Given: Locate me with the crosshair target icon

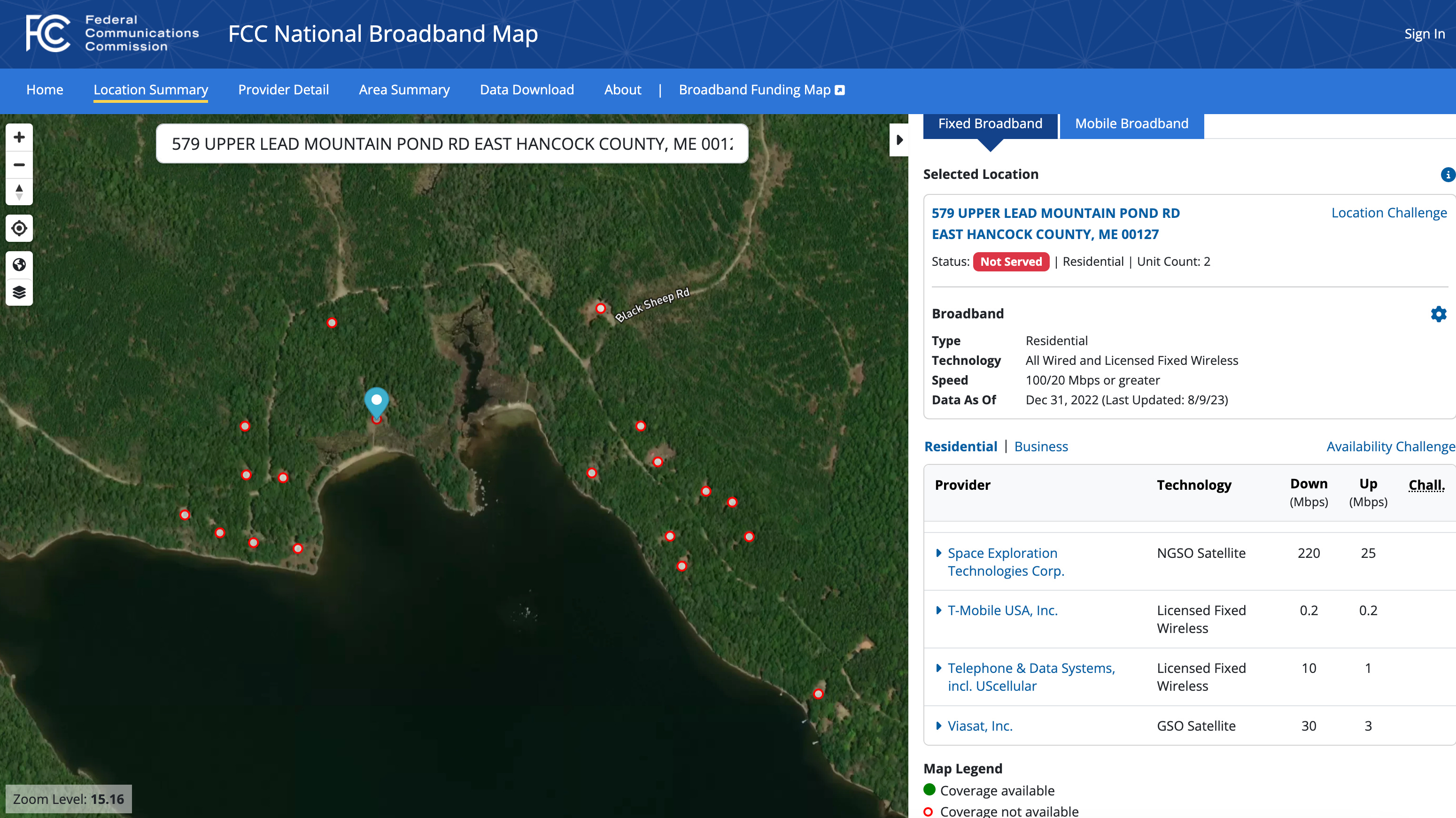Looking at the screenshot, I should tap(19, 228).
